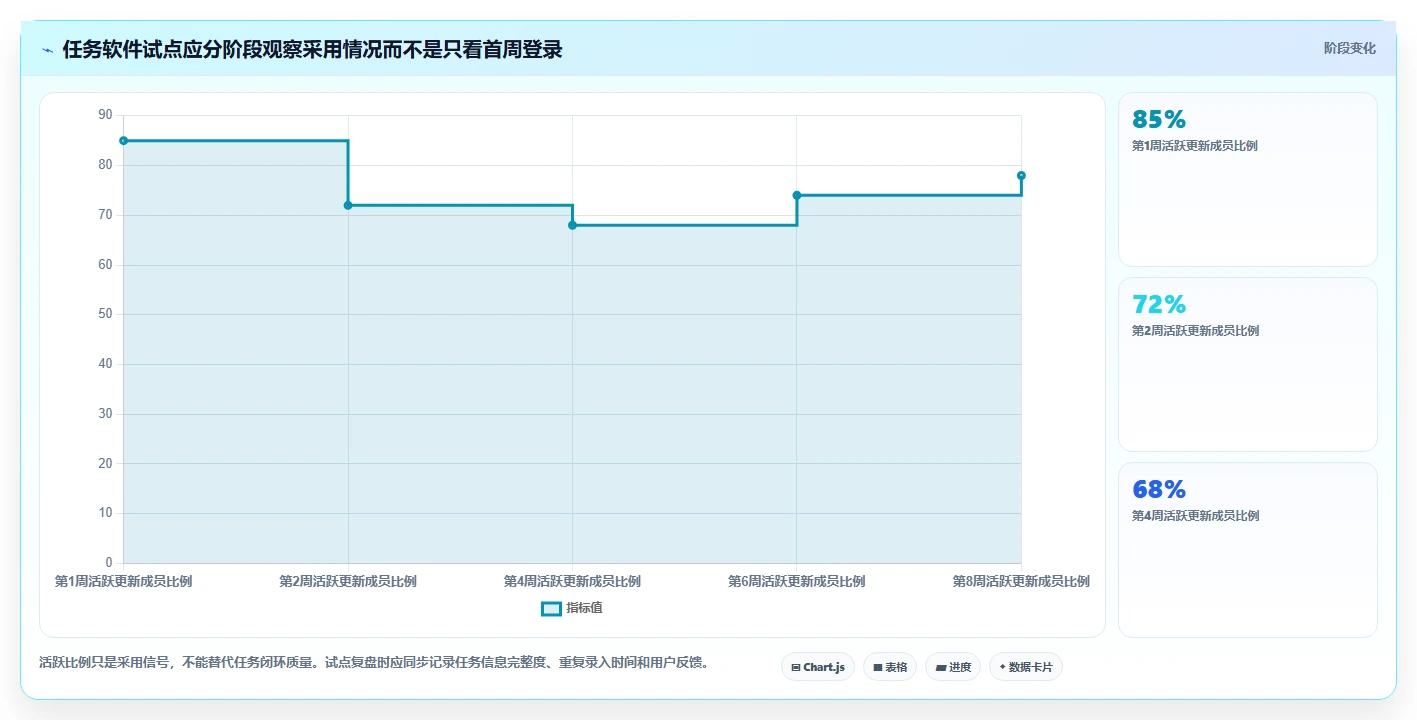
Task: Click x-axis label 第8周活跃更新成员比例
Action: coord(1021,581)
